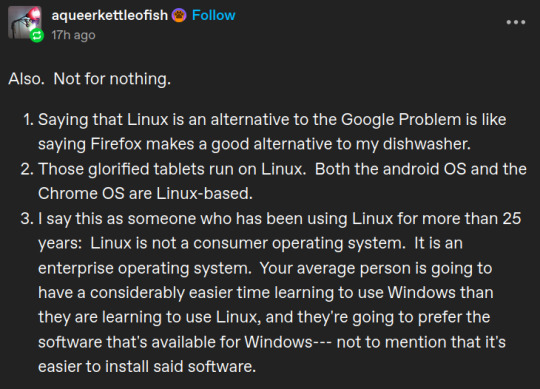
Task: Follow the aqueerkettleofish blog
Action: (214, 15)
